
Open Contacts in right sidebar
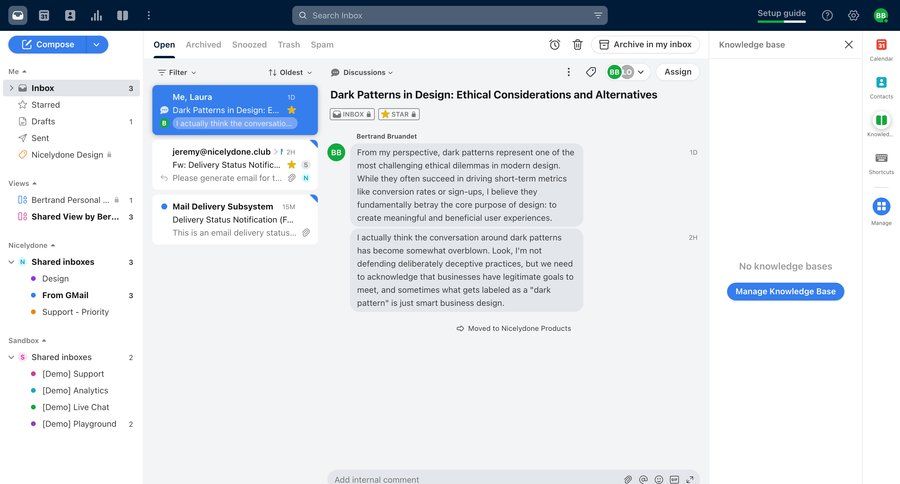point(881,87)
